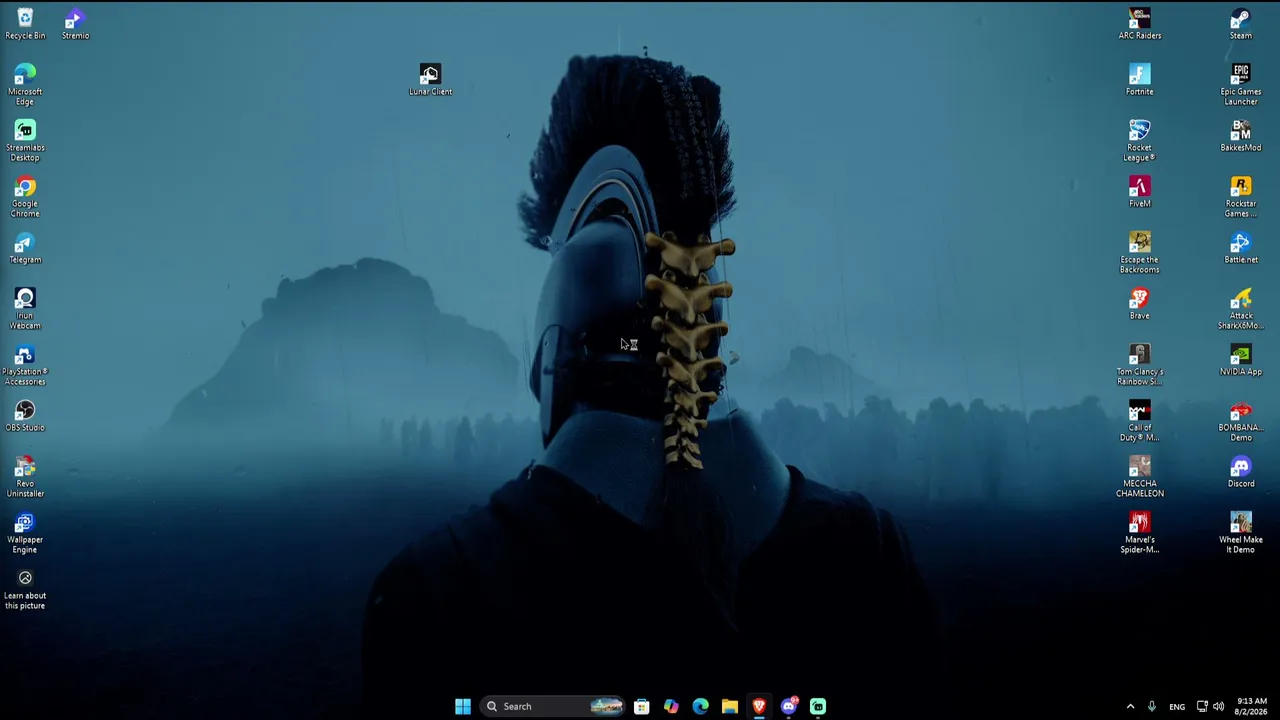Open File Explorer from the taskbar

click(730, 707)
